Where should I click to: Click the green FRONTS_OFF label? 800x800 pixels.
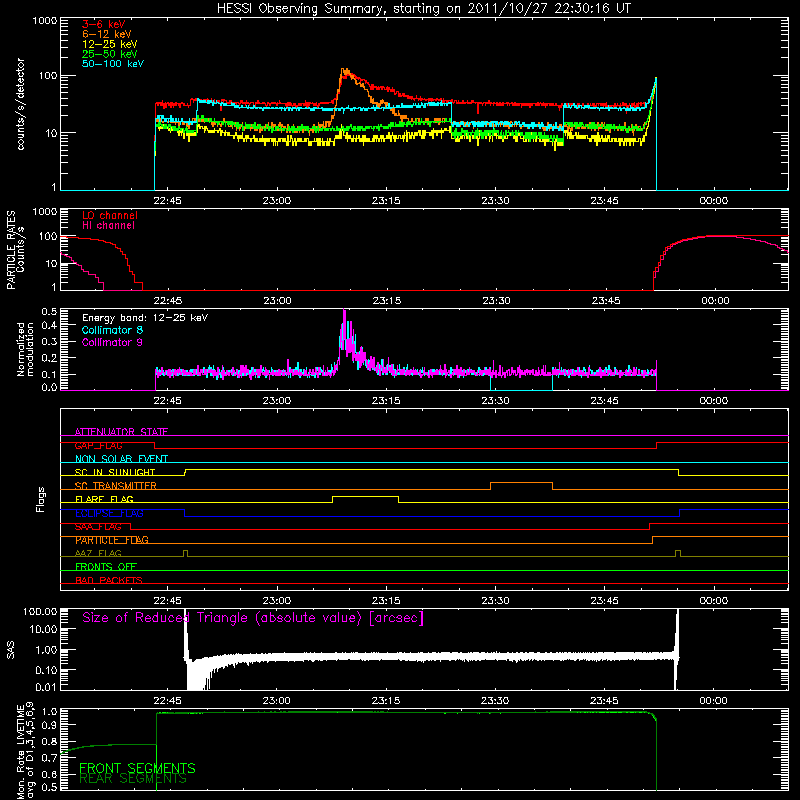pyautogui.click(x=106, y=567)
